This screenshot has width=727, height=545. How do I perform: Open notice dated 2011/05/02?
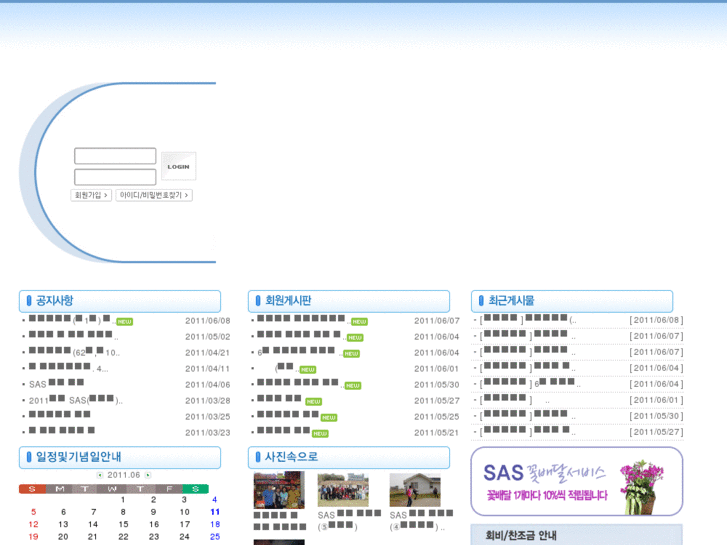[x=73, y=336]
